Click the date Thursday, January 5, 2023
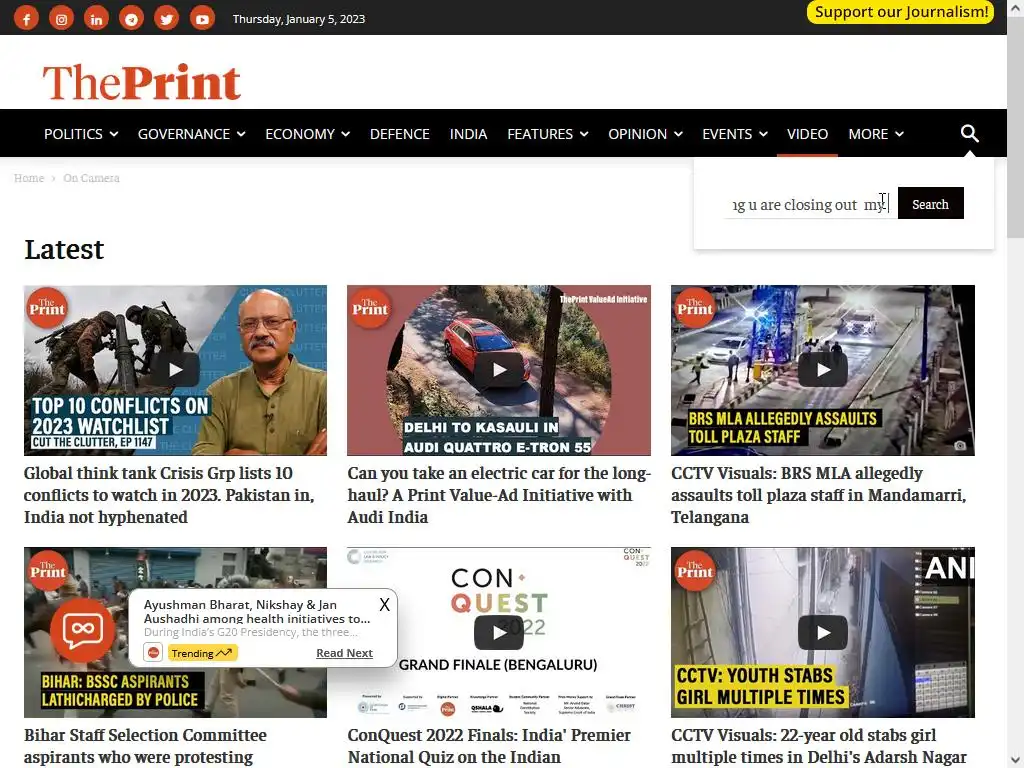The image size is (1024, 768). pos(298,19)
